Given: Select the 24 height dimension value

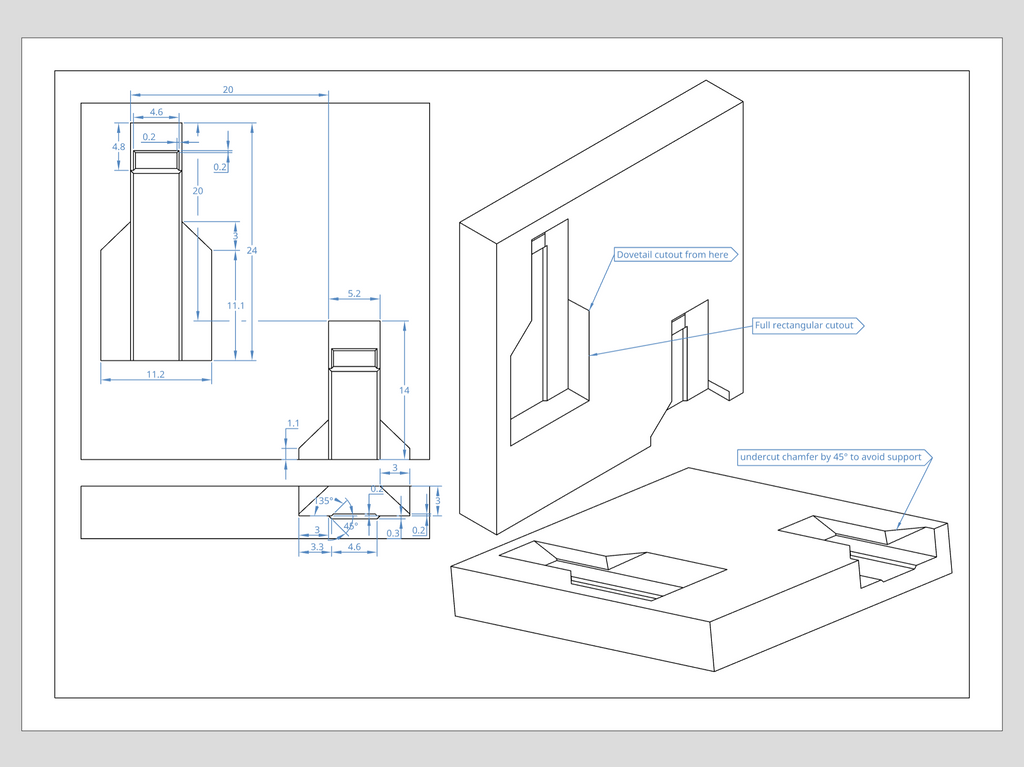Looking at the screenshot, I should coord(252,250).
